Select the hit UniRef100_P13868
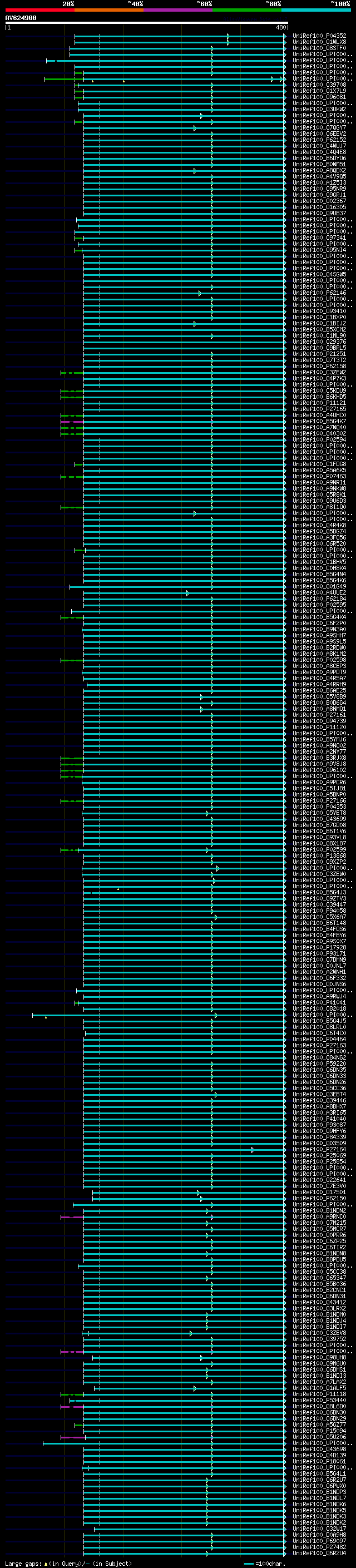 tap(319, 856)
